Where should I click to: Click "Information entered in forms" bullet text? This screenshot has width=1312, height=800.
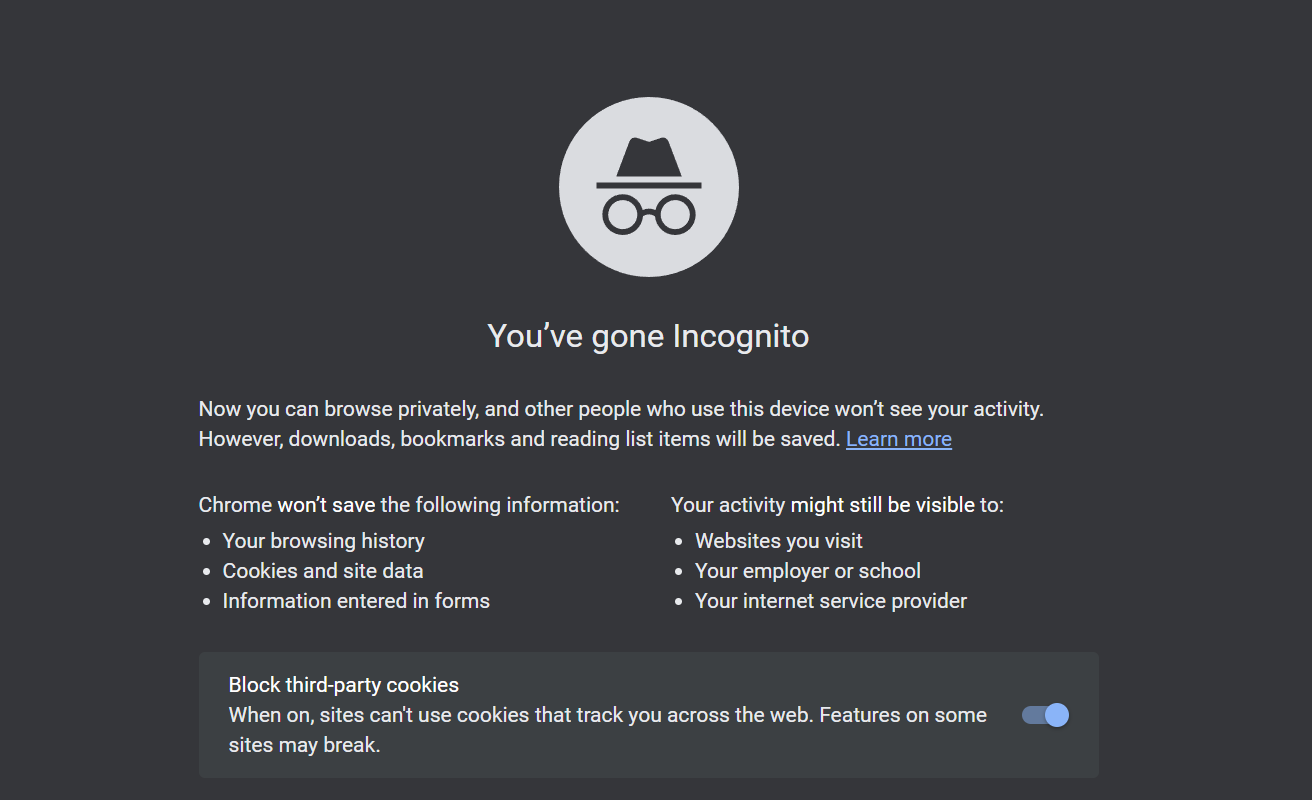356,601
